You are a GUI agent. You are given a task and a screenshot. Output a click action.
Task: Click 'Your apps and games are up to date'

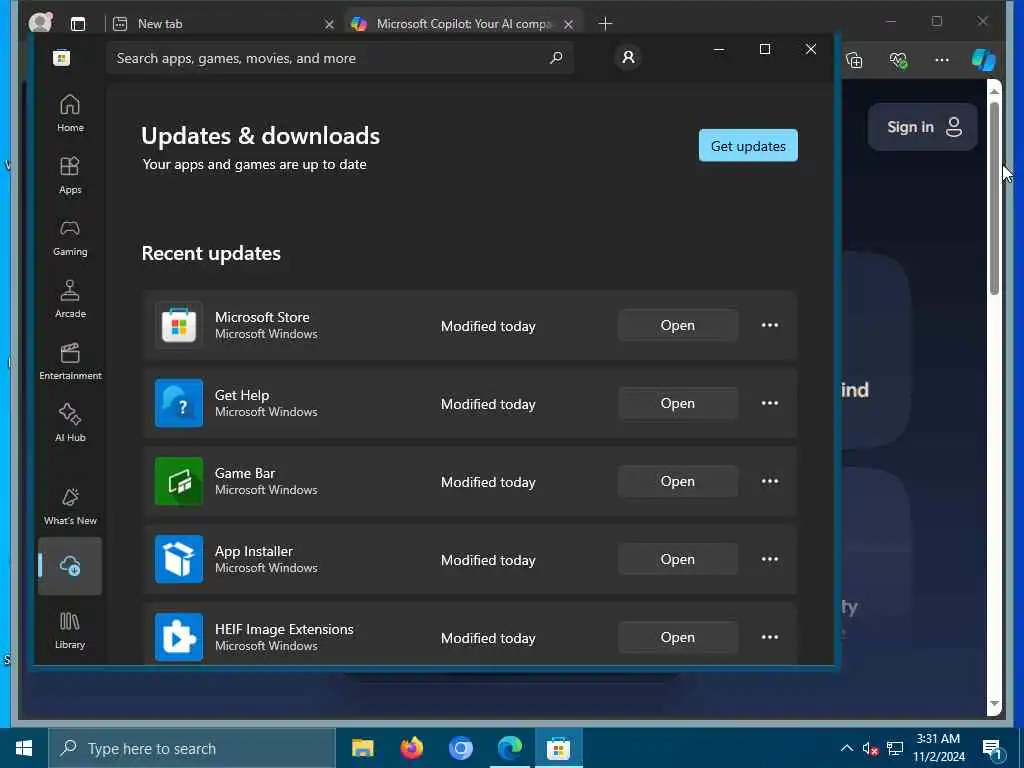pyautogui.click(x=255, y=165)
